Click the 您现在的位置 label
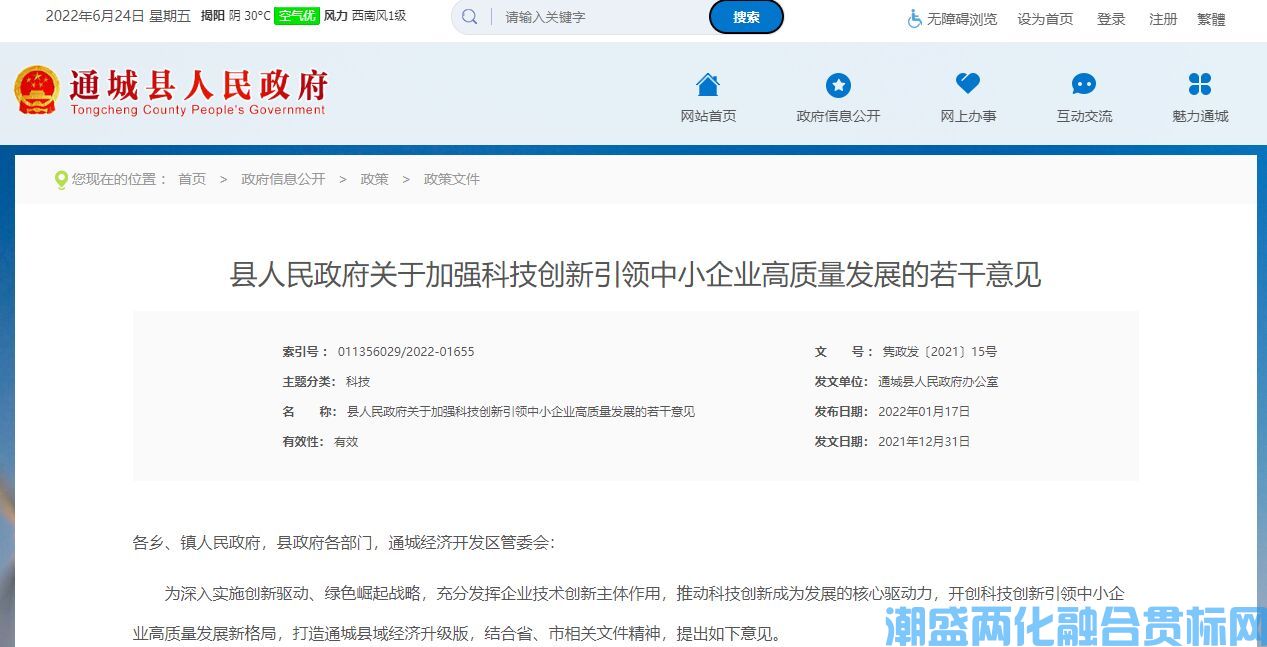The height and width of the screenshot is (647, 1267). pyautogui.click(x=119, y=179)
